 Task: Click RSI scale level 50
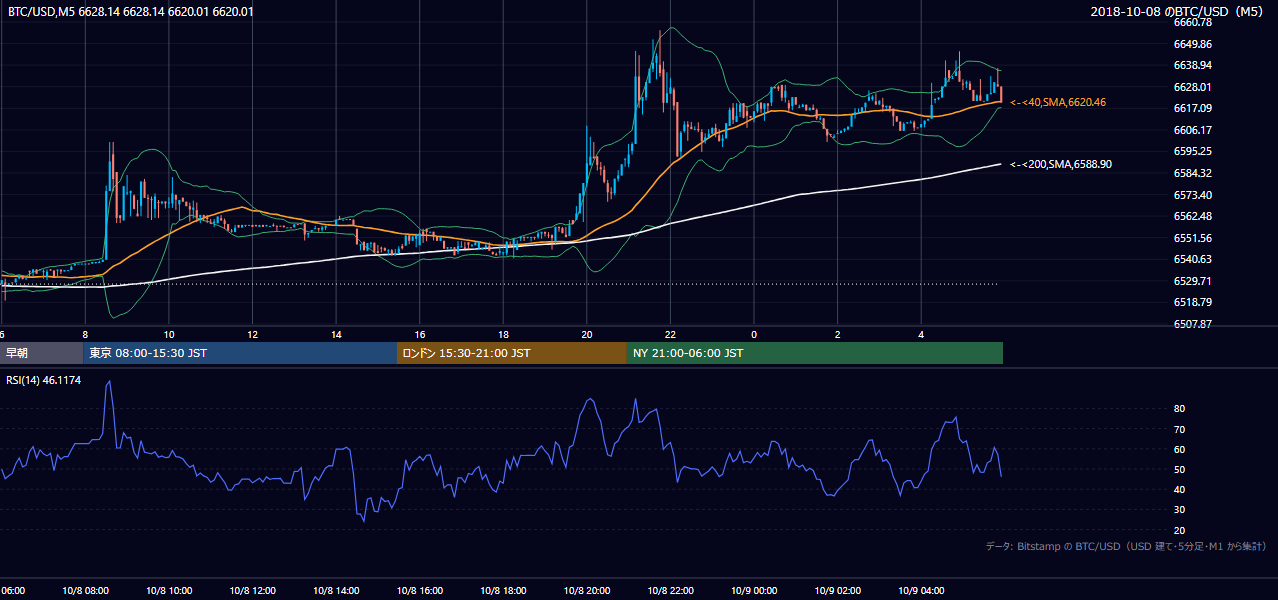(x=1180, y=469)
